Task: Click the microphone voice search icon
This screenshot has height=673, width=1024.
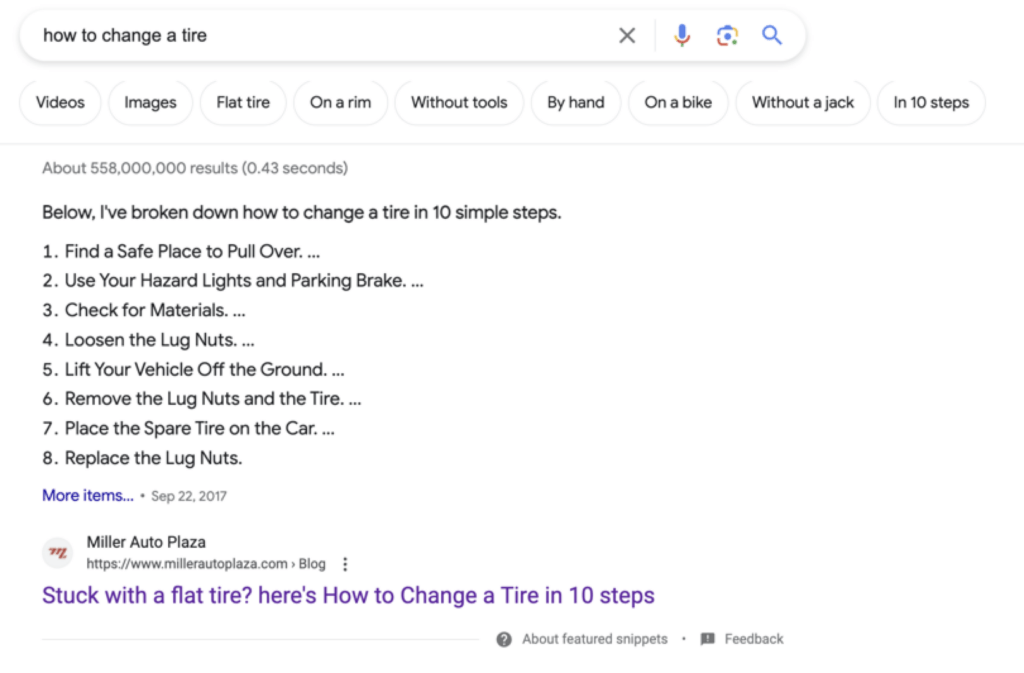Action: [x=682, y=35]
